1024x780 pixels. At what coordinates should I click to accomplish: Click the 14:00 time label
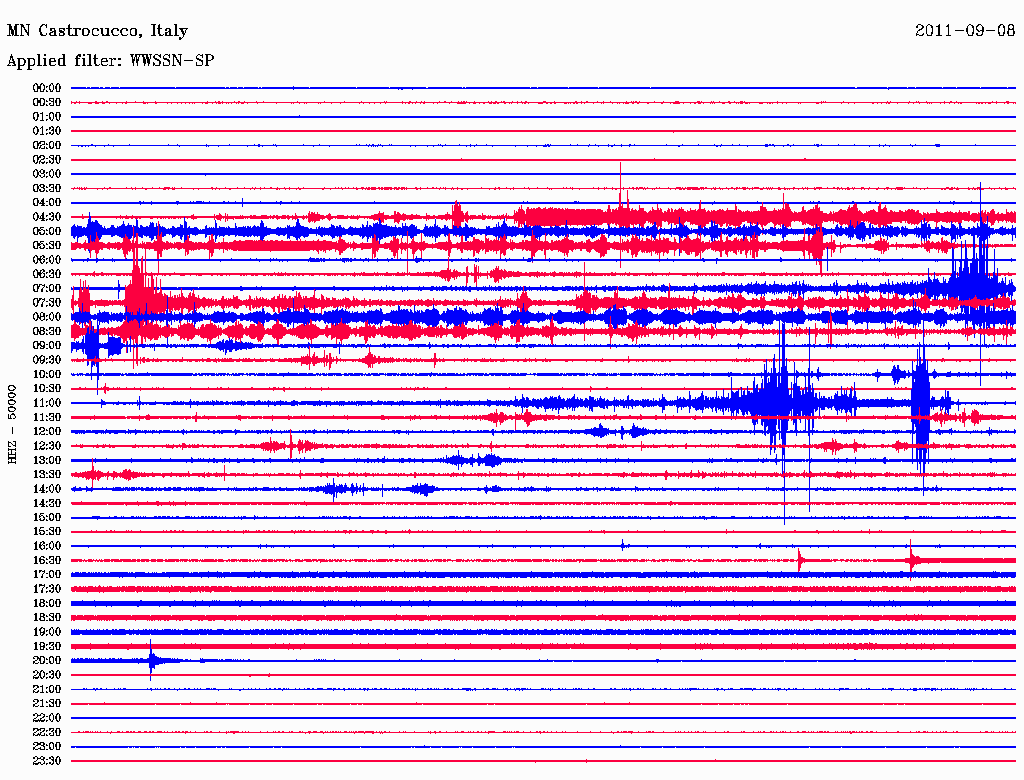(x=46, y=489)
